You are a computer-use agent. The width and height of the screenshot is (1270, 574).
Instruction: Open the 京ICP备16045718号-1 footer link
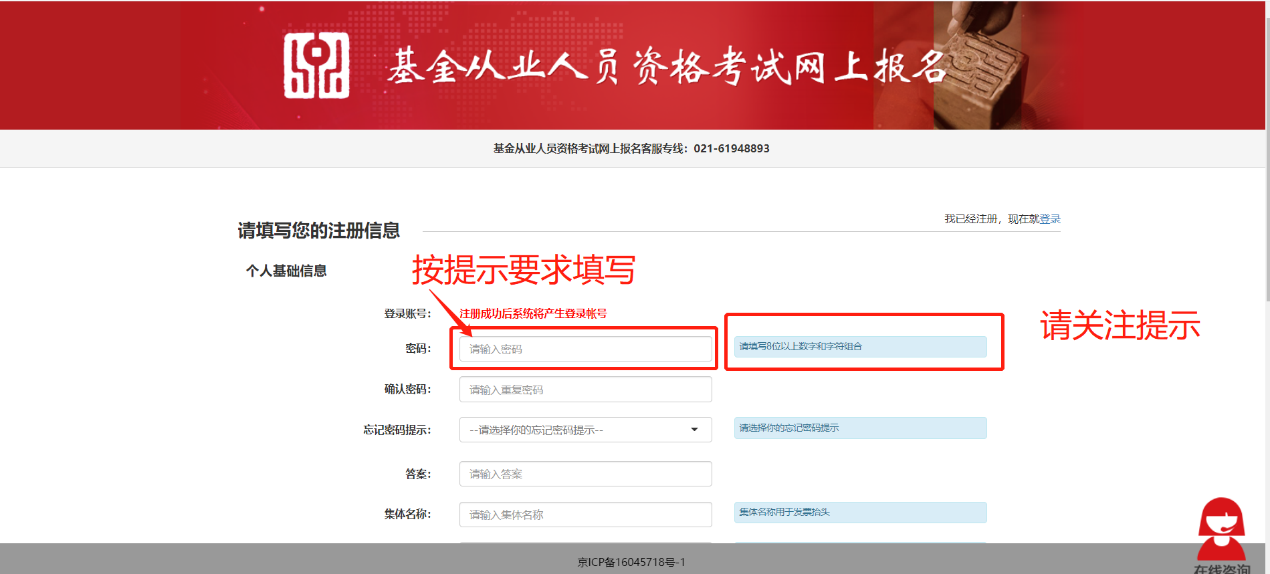[632, 562]
